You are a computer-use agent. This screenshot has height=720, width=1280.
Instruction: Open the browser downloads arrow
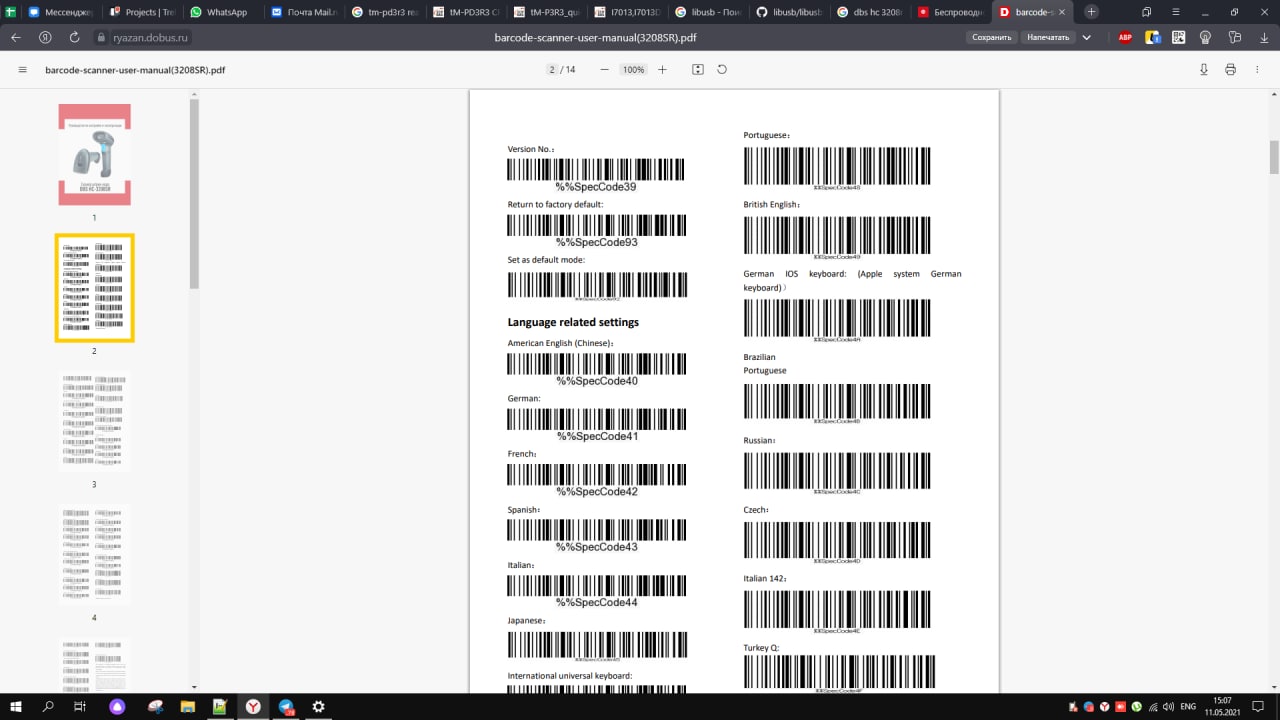1263,37
